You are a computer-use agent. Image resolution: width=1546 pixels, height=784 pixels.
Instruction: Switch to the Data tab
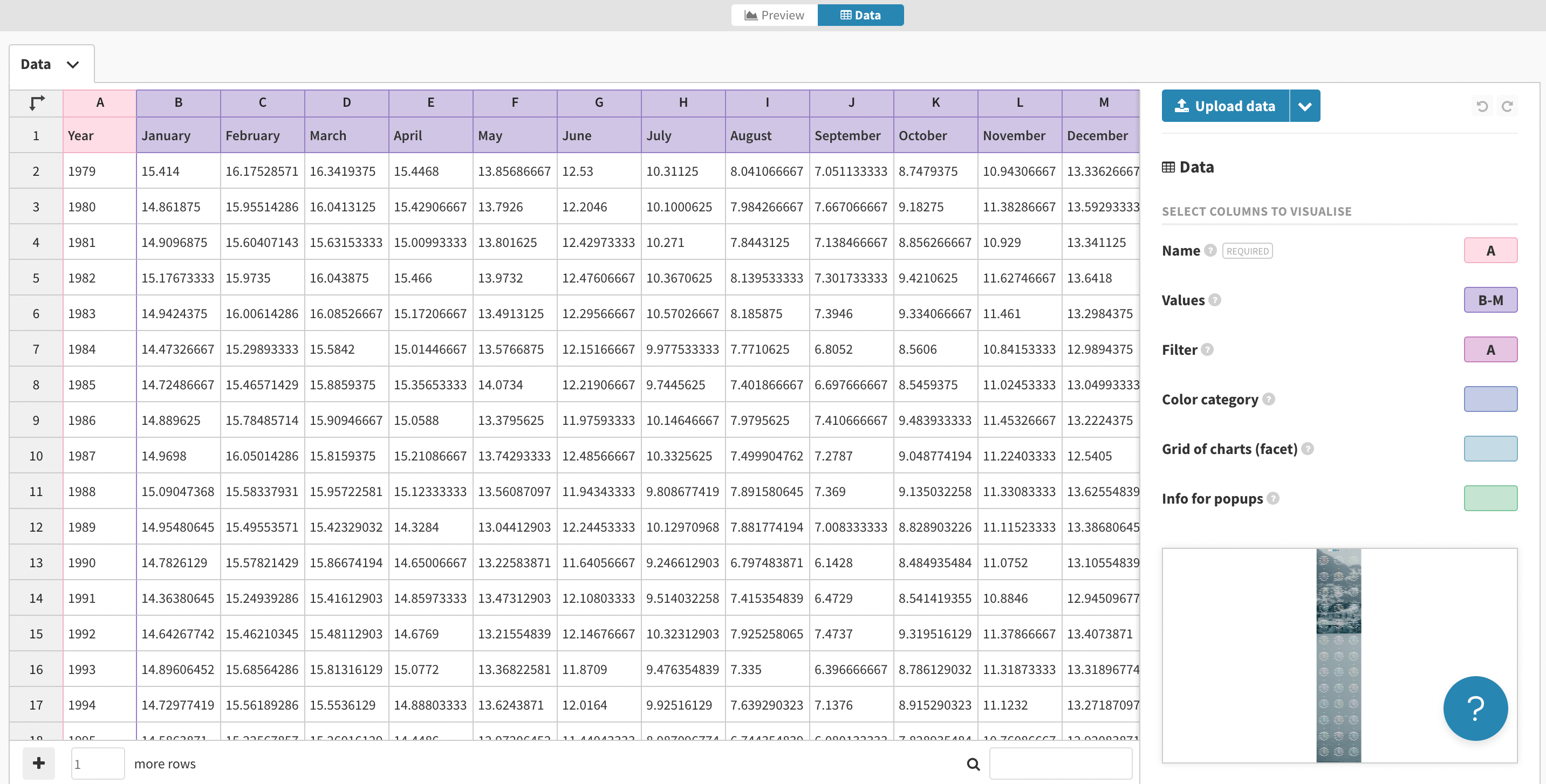tap(860, 15)
